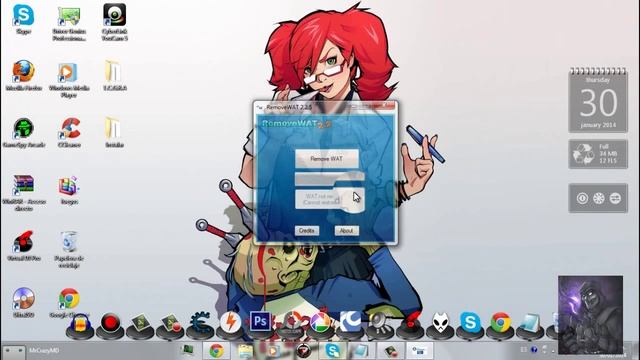Open the file explorer taskbar button
This screenshot has width=640, height=360.
coord(245,351)
